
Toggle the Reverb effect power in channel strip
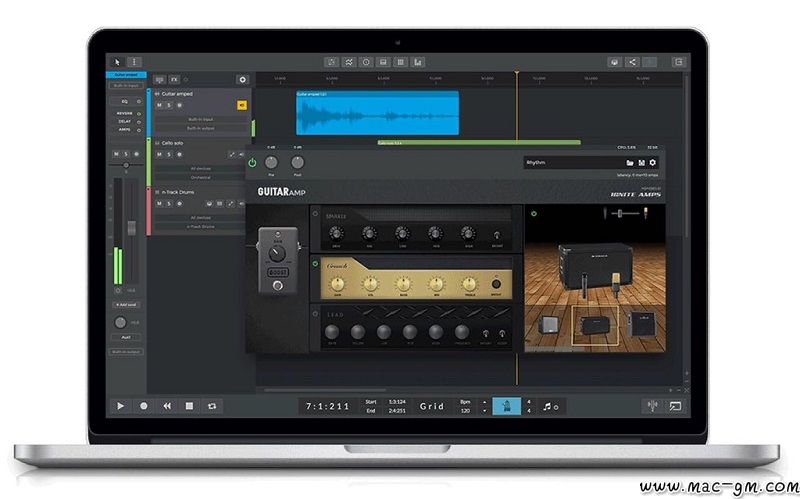139,114
